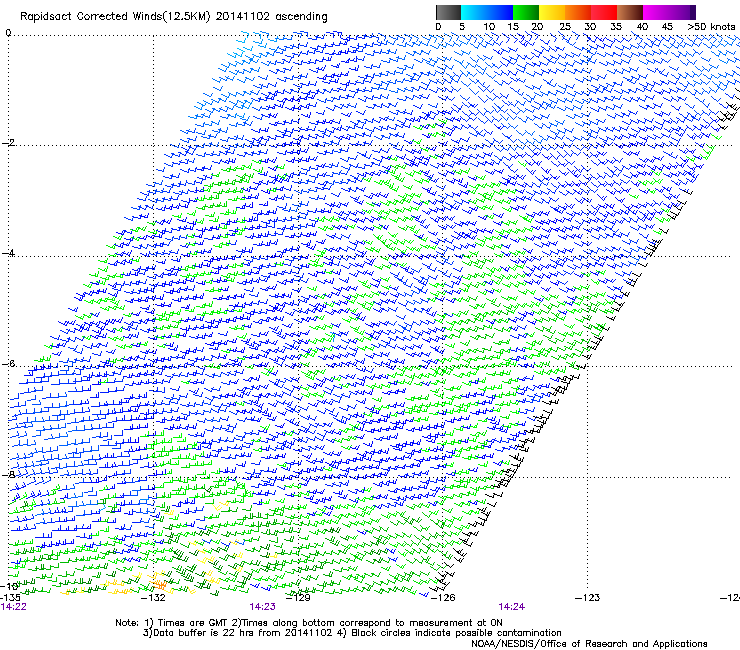740x650 pixels.
Task: Click the green 15-20 knots color segment
Action: (x=526, y=12)
